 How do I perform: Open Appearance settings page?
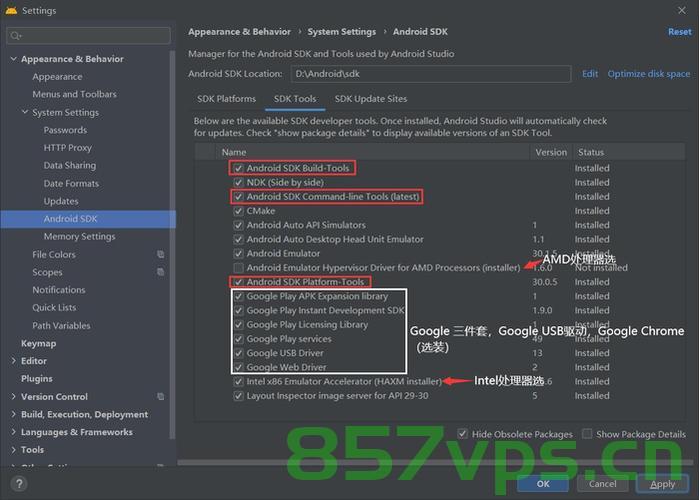(x=57, y=77)
